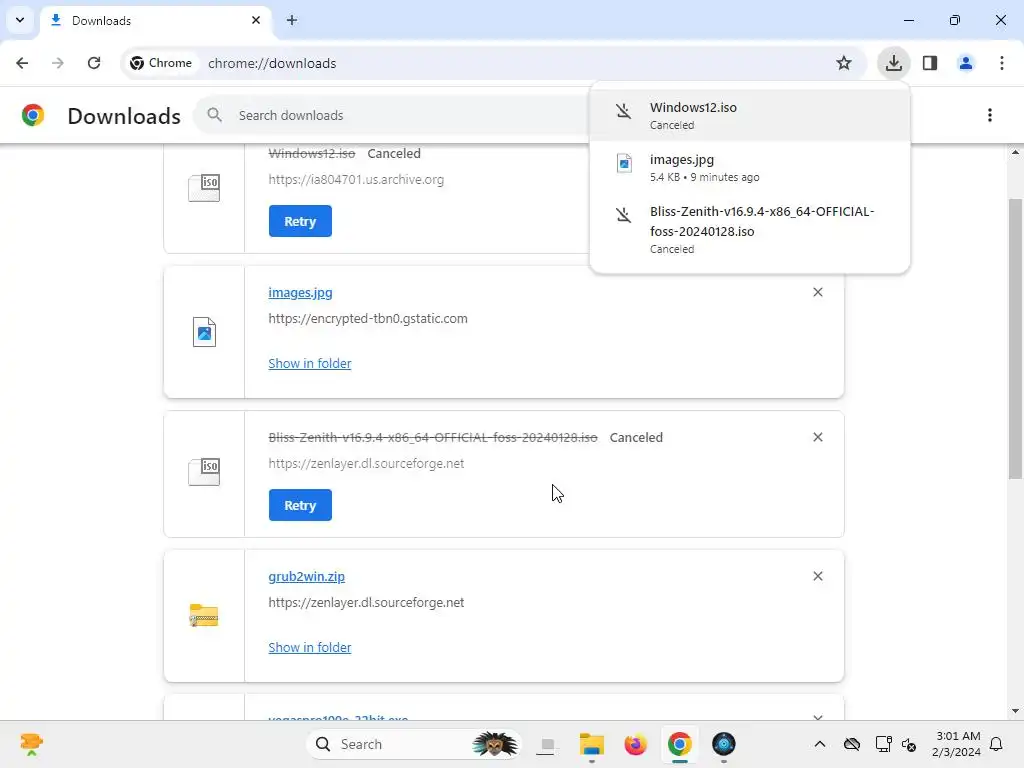Retry the Bliss-Zenith iso download
The height and width of the screenshot is (768, 1024).
300,505
